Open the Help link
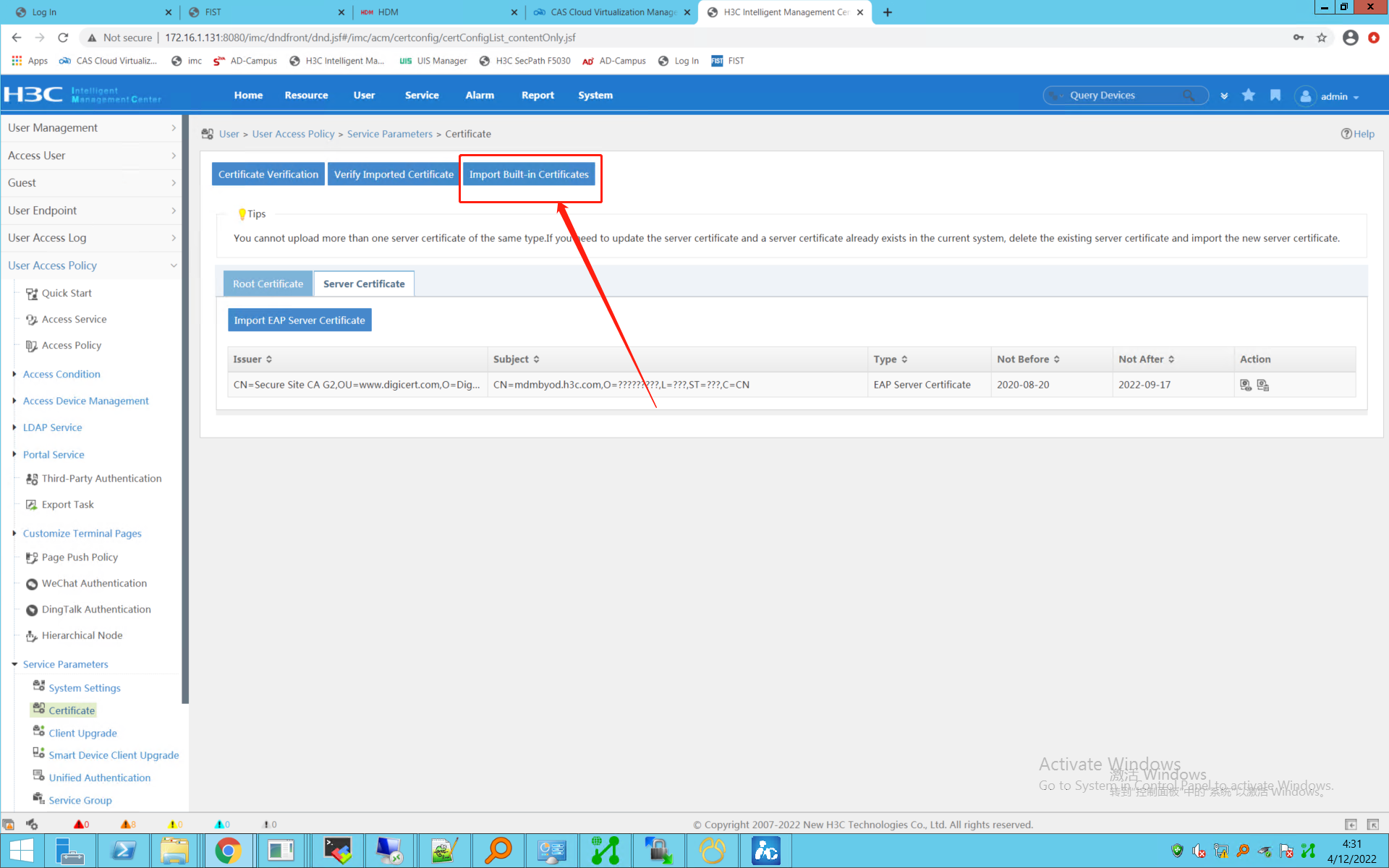The image size is (1389, 868). (x=1358, y=134)
